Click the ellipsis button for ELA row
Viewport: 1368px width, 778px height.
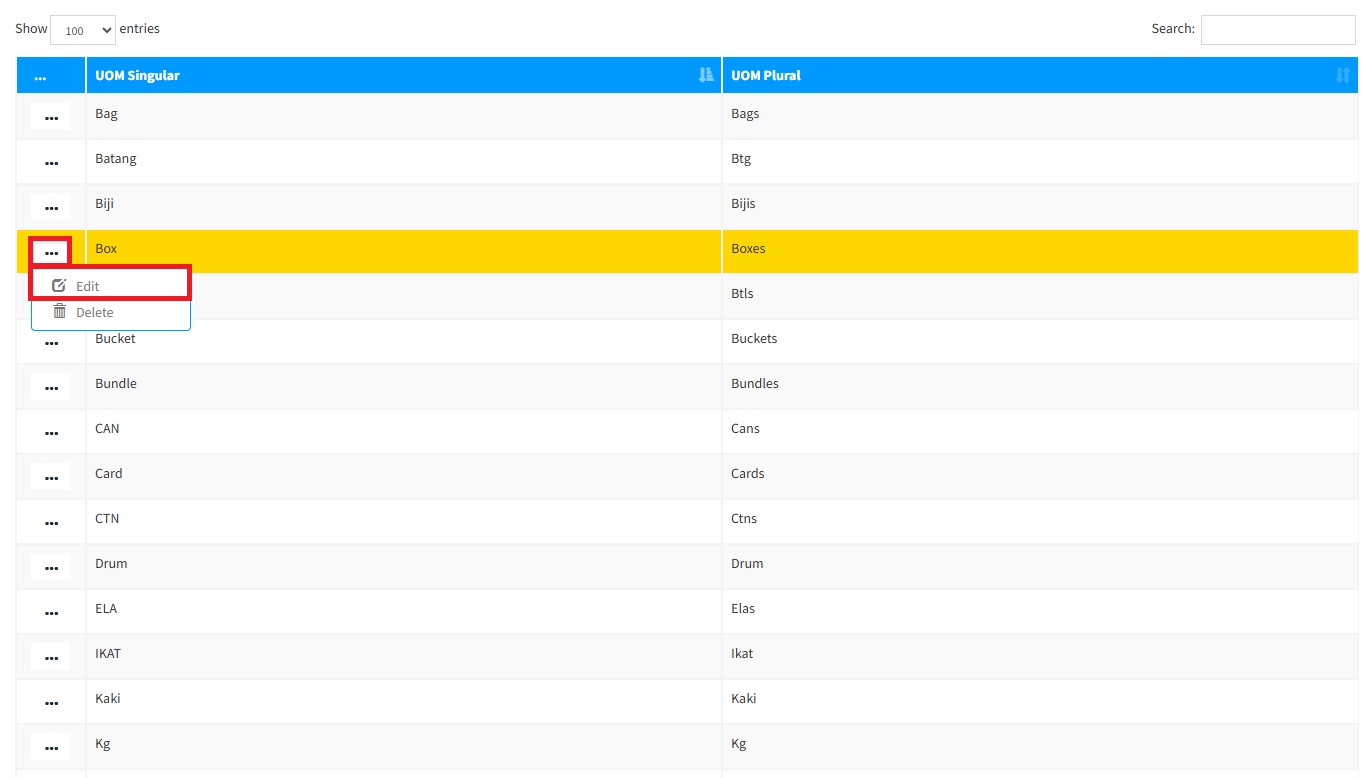click(51, 612)
